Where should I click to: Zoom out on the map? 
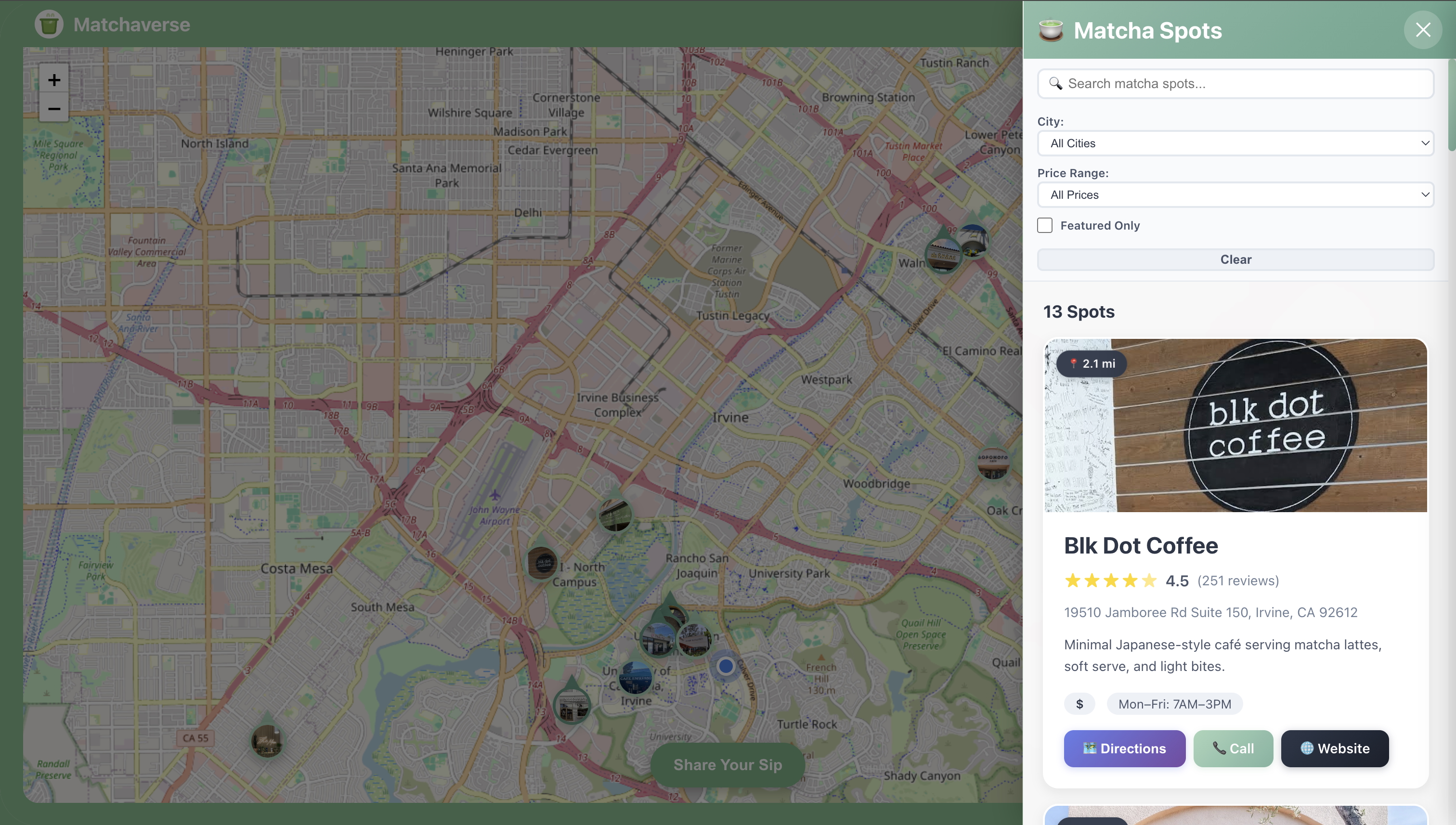click(54, 108)
